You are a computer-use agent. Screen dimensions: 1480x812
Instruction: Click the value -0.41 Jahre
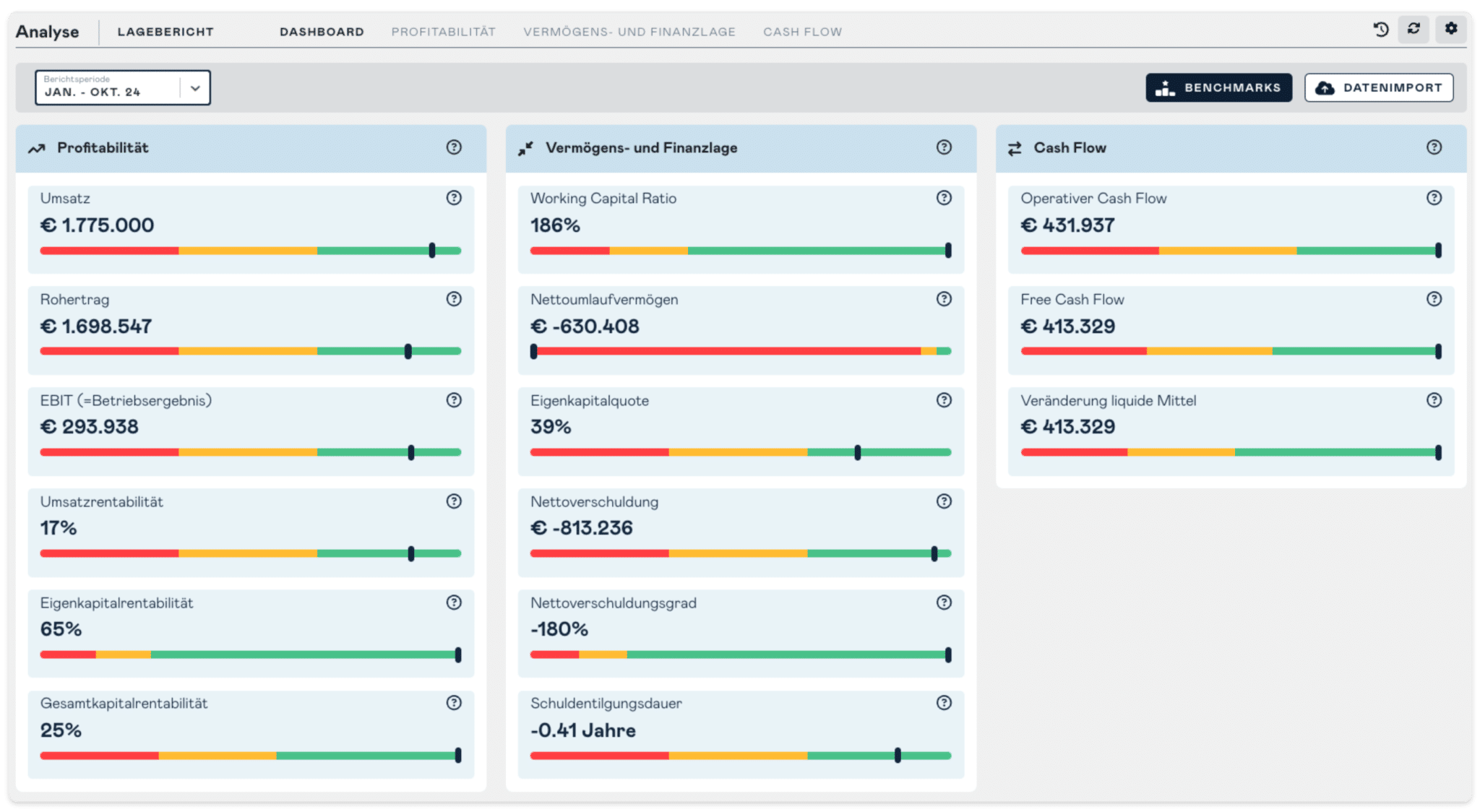coord(583,730)
